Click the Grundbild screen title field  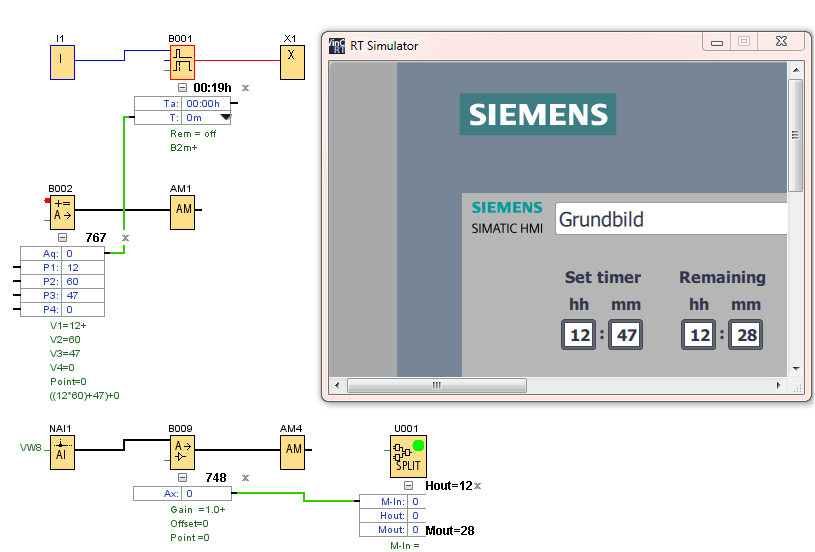(x=670, y=219)
